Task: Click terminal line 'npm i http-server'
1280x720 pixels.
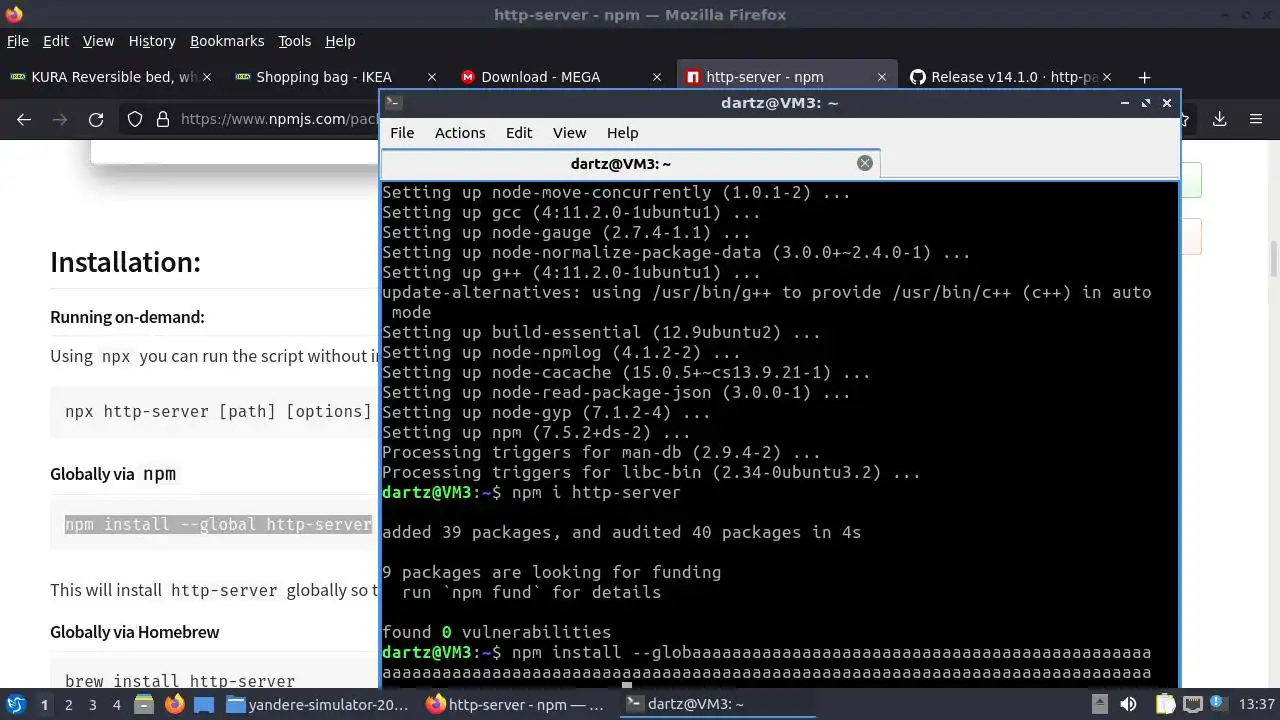Action: coord(596,492)
